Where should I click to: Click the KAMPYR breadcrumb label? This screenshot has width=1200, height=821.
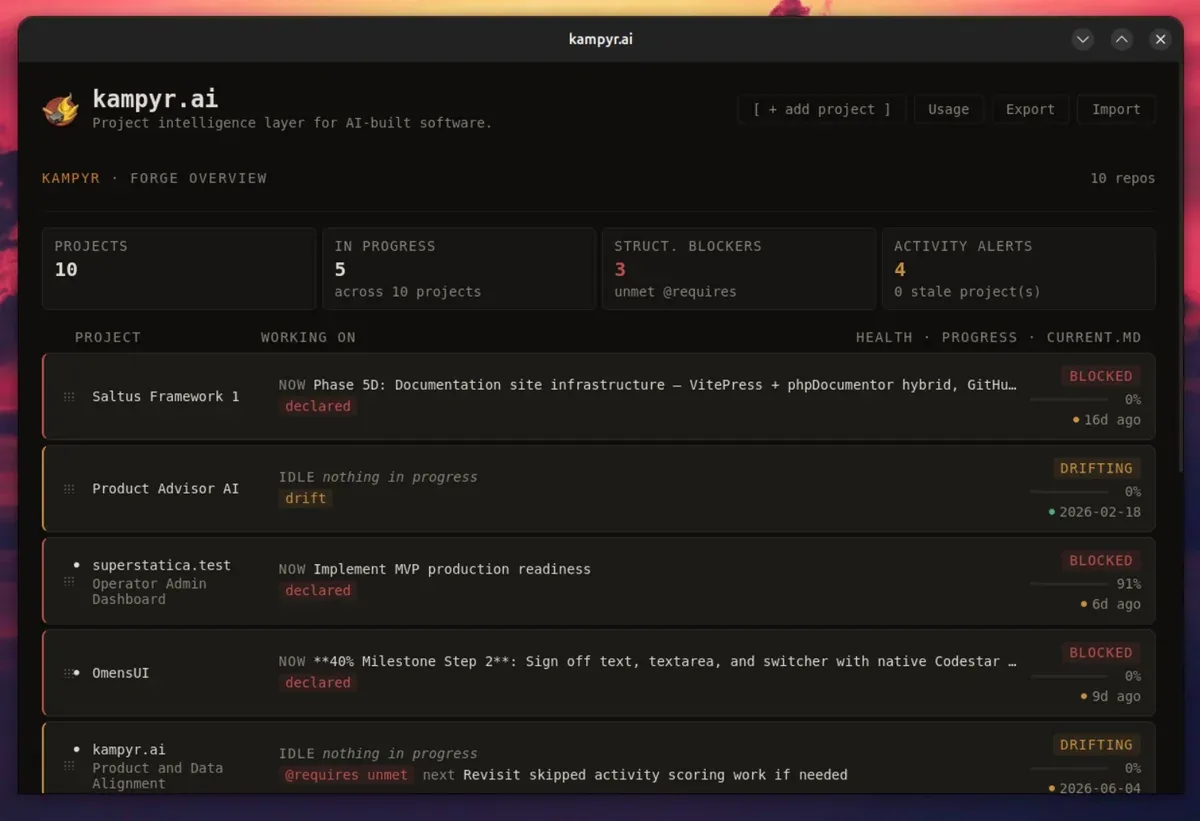71,178
